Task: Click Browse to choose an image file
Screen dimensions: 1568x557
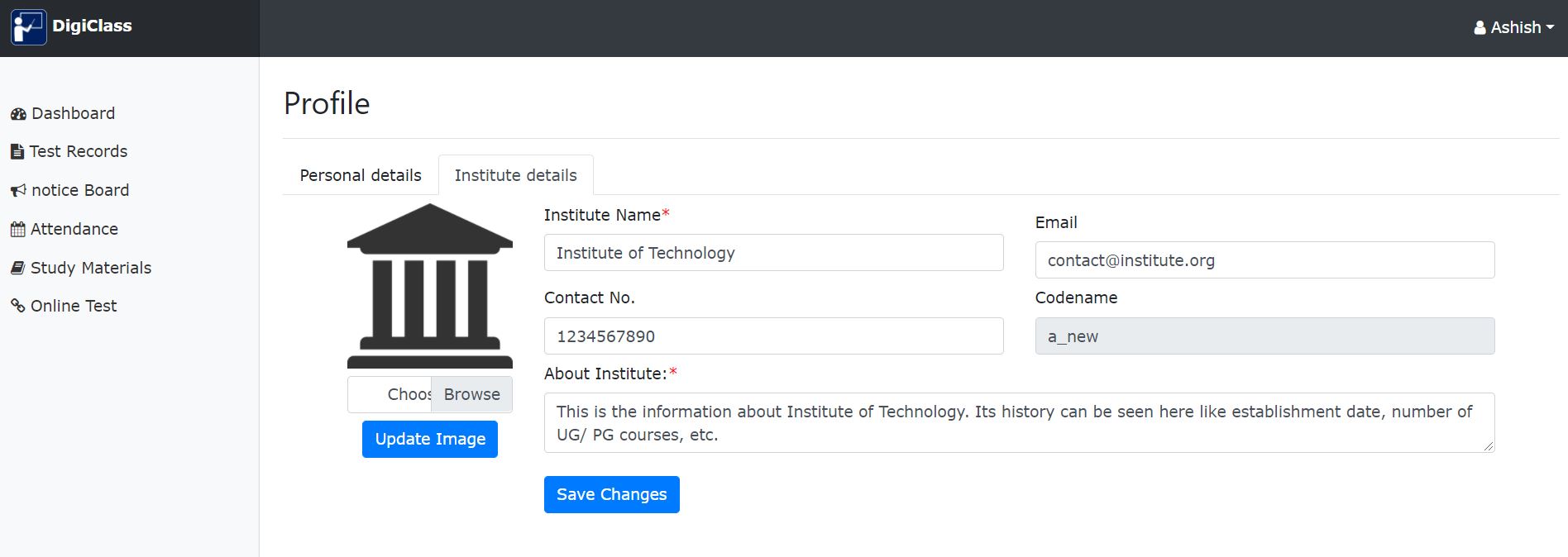Action: click(x=471, y=394)
